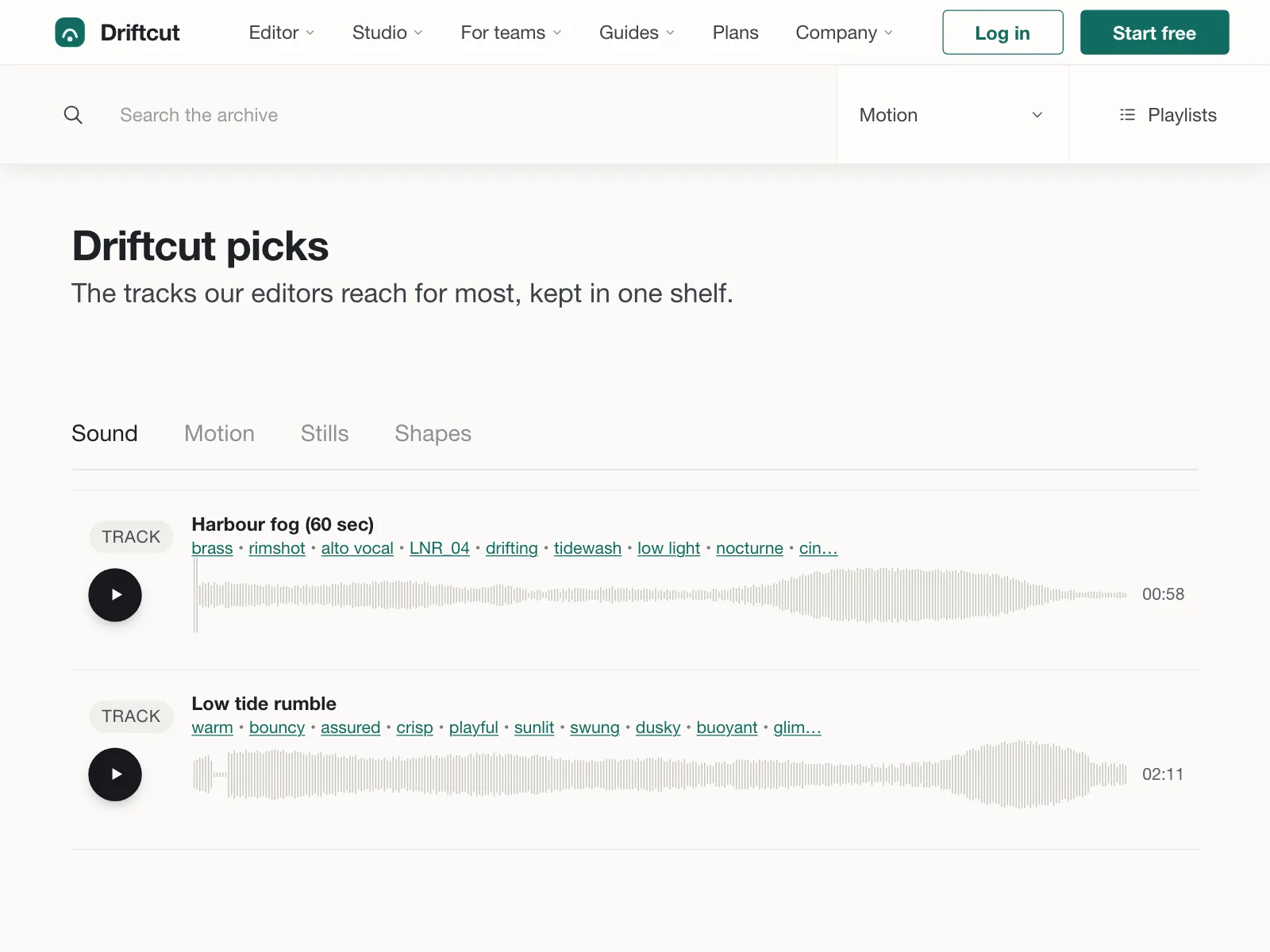Click the crisp tag

[414, 727]
